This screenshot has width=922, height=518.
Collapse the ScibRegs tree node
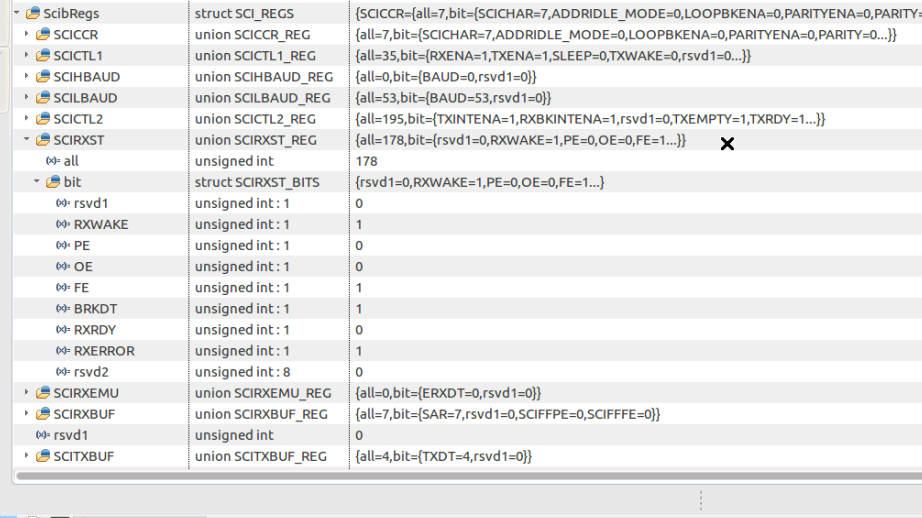(x=16, y=12)
